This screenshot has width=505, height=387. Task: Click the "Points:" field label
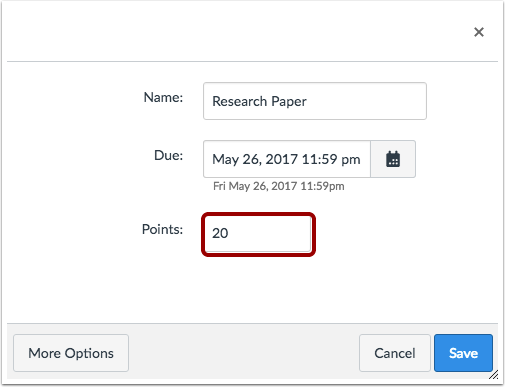162,229
